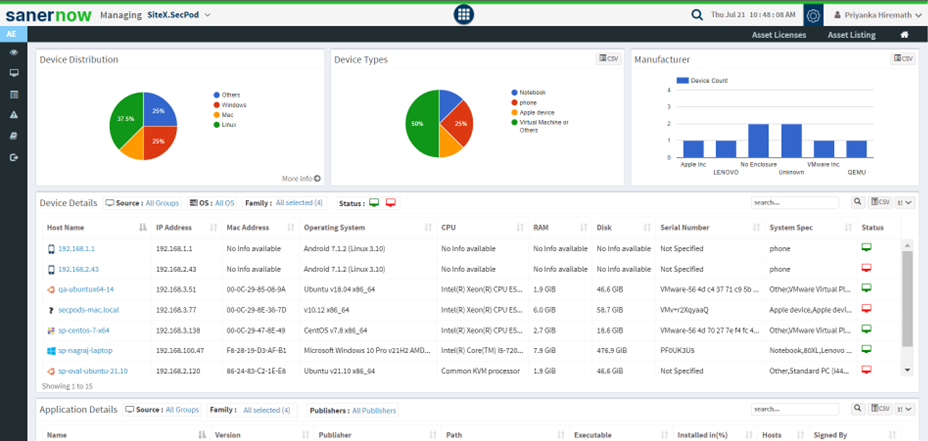This screenshot has width=928, height=441.
Task: Open host link qa-ubuntux64-14
Action: 86,289
